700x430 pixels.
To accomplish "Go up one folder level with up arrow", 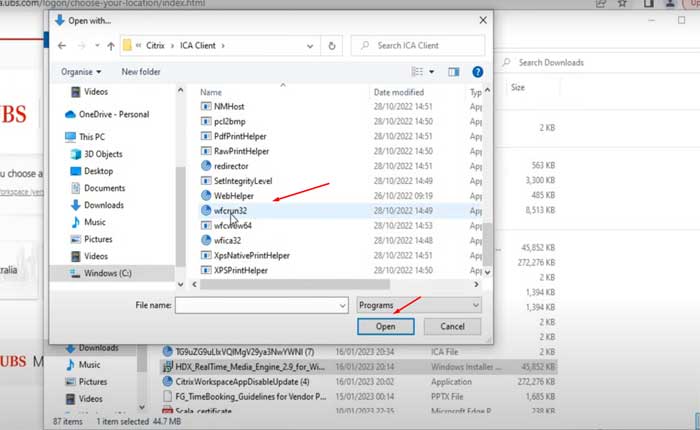I will click(x=111, y=46).
